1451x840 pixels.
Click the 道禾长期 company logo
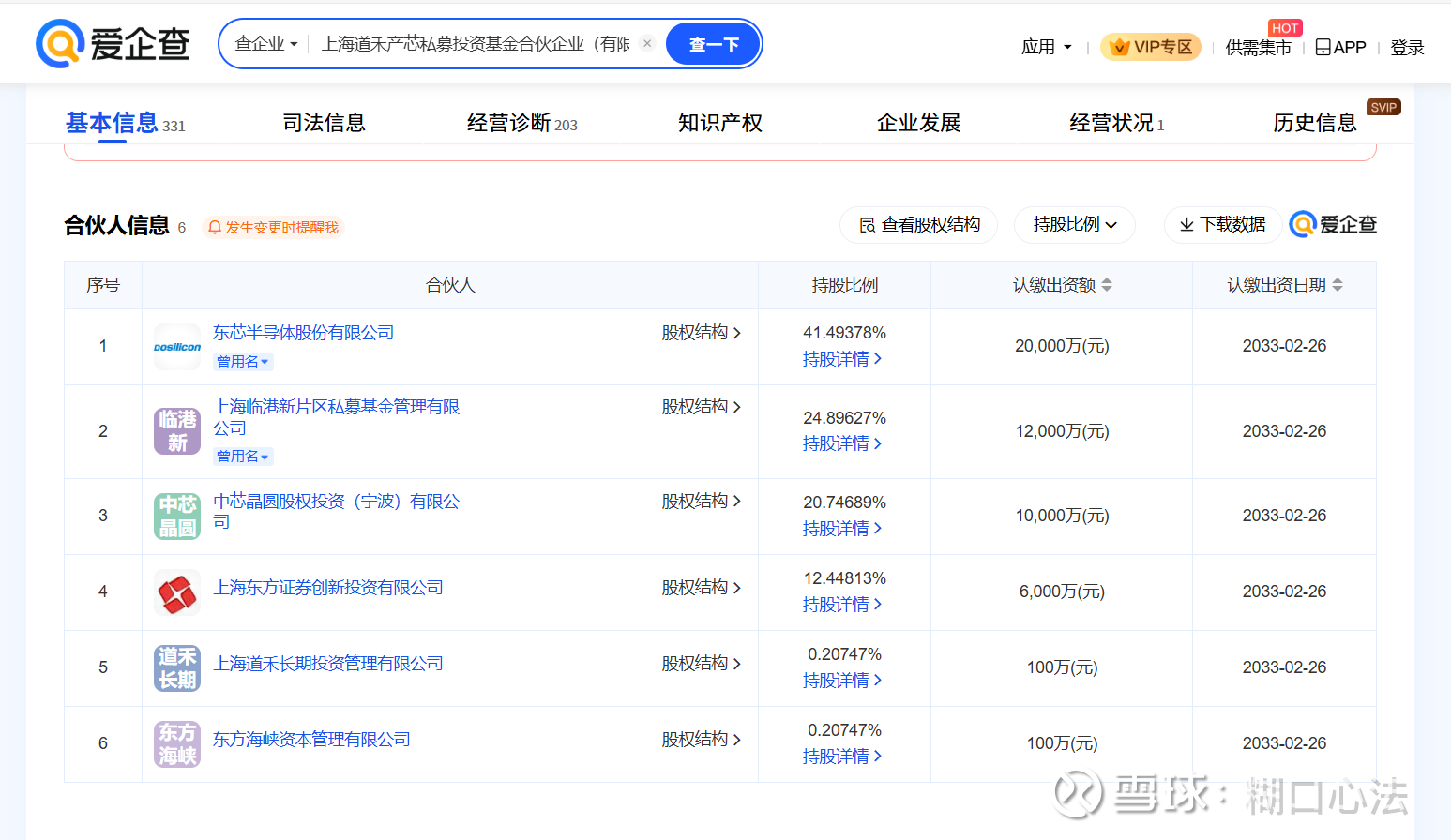[x=177, y=668]
